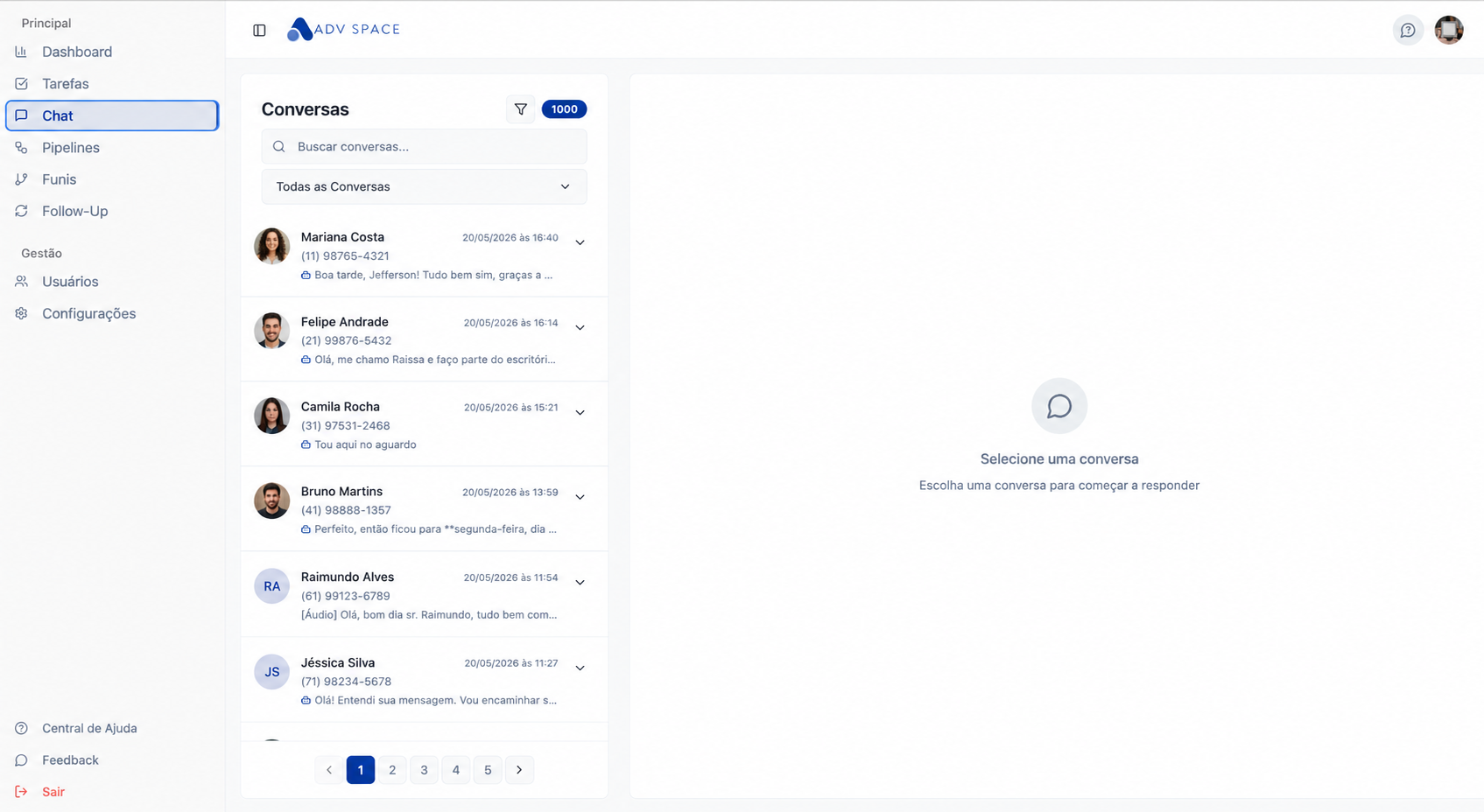Expand Mariana Costa conversation chevron
The image size is (1484, 812).
580,242
